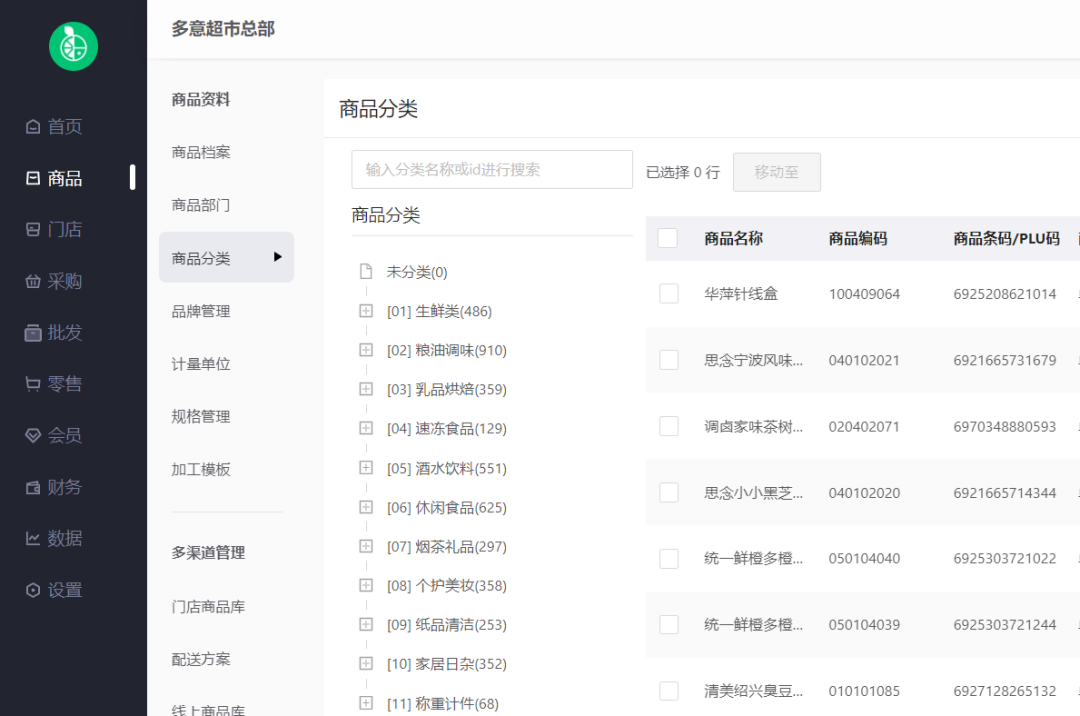Expand the [08] 个护美妆 category

tap(366, 585)
